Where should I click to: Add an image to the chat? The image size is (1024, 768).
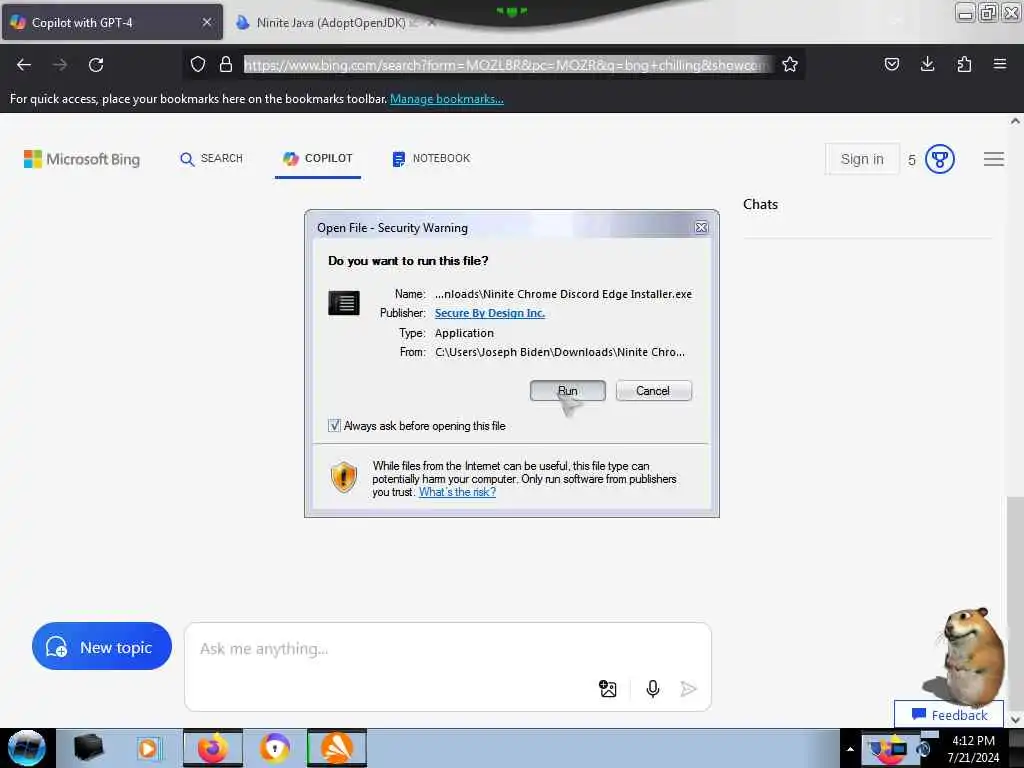(x=608, y=688)
